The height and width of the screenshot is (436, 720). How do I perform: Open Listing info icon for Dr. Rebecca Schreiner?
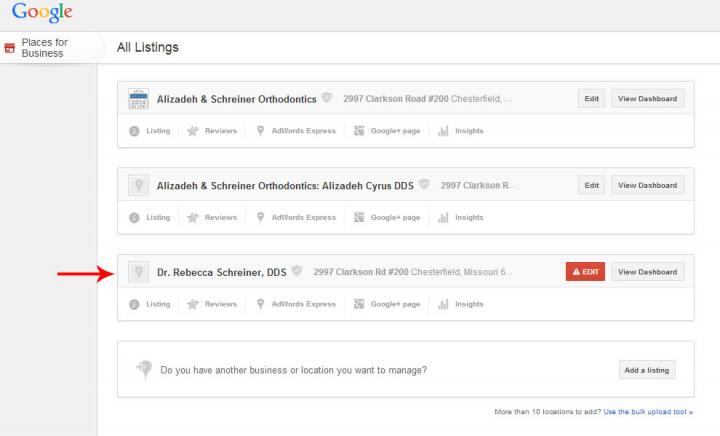134,304
